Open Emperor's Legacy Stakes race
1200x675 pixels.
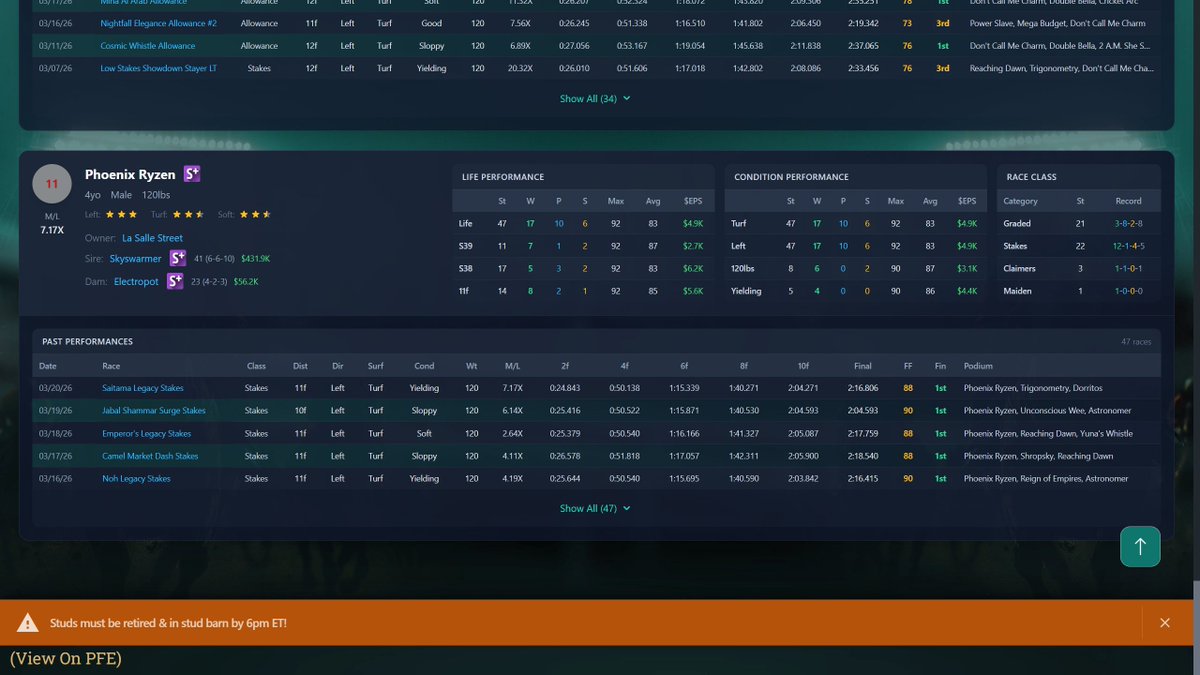point(146,434)
